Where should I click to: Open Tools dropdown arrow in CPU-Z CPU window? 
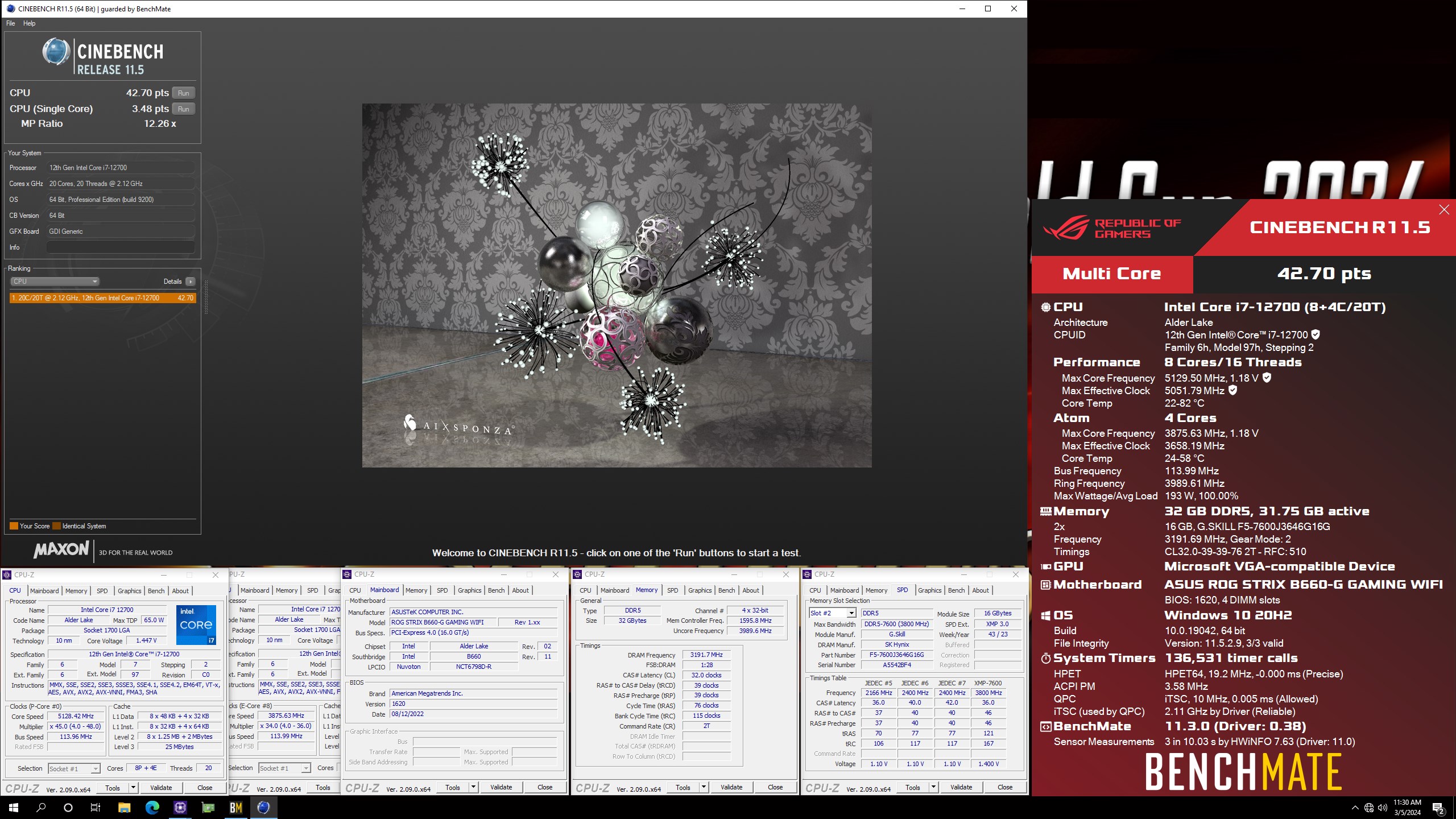pyautogui.click(x=134, y=788)
